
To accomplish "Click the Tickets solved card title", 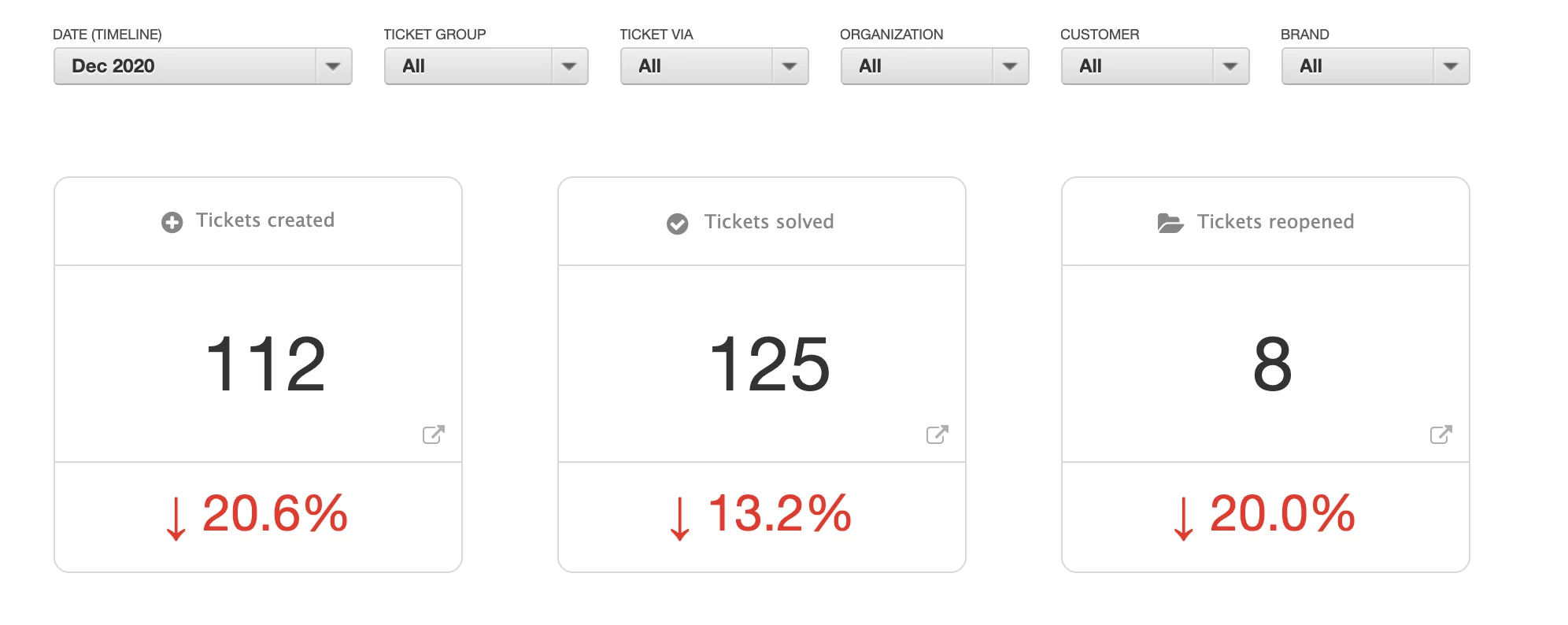I will 768,222.
